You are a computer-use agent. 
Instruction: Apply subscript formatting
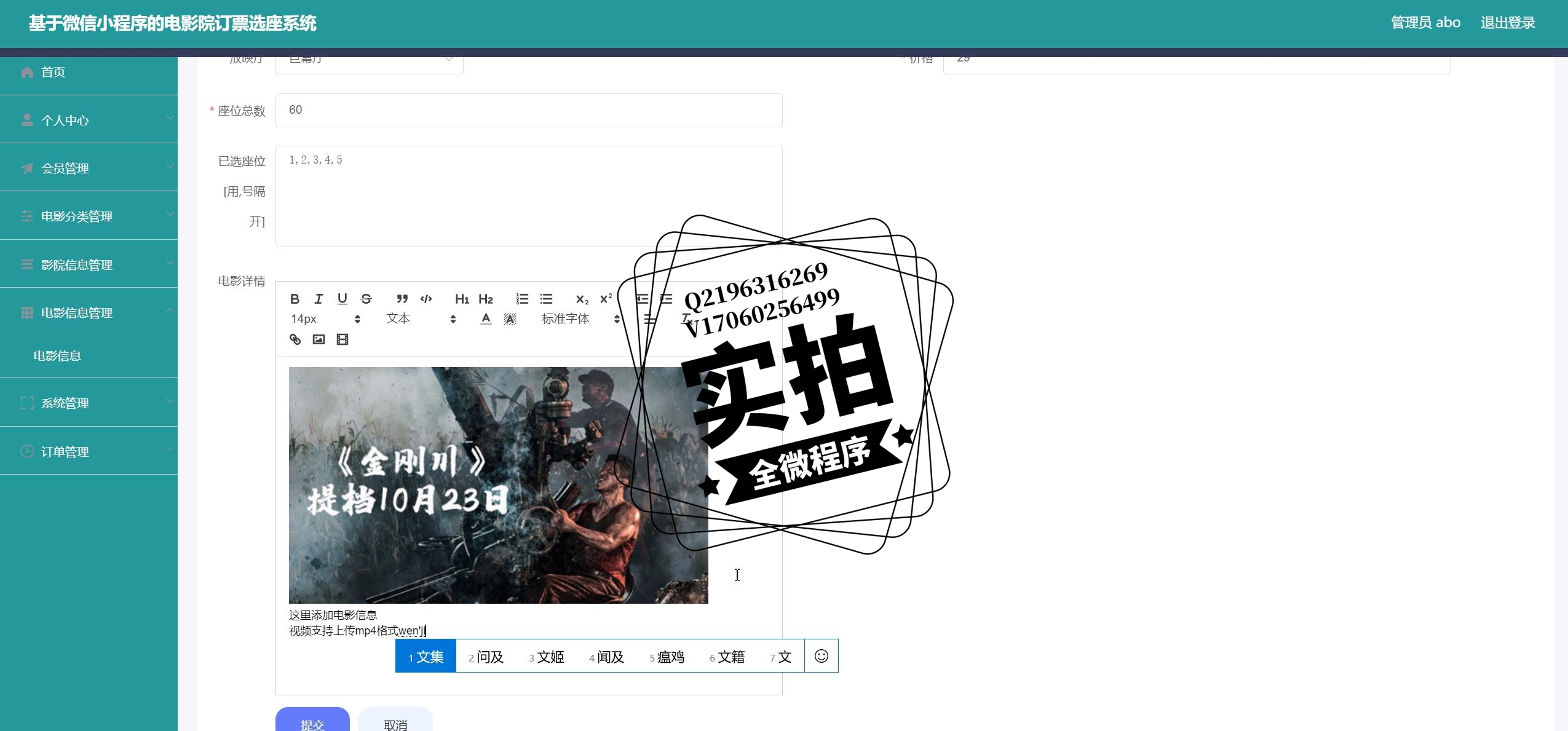point(582,299)
